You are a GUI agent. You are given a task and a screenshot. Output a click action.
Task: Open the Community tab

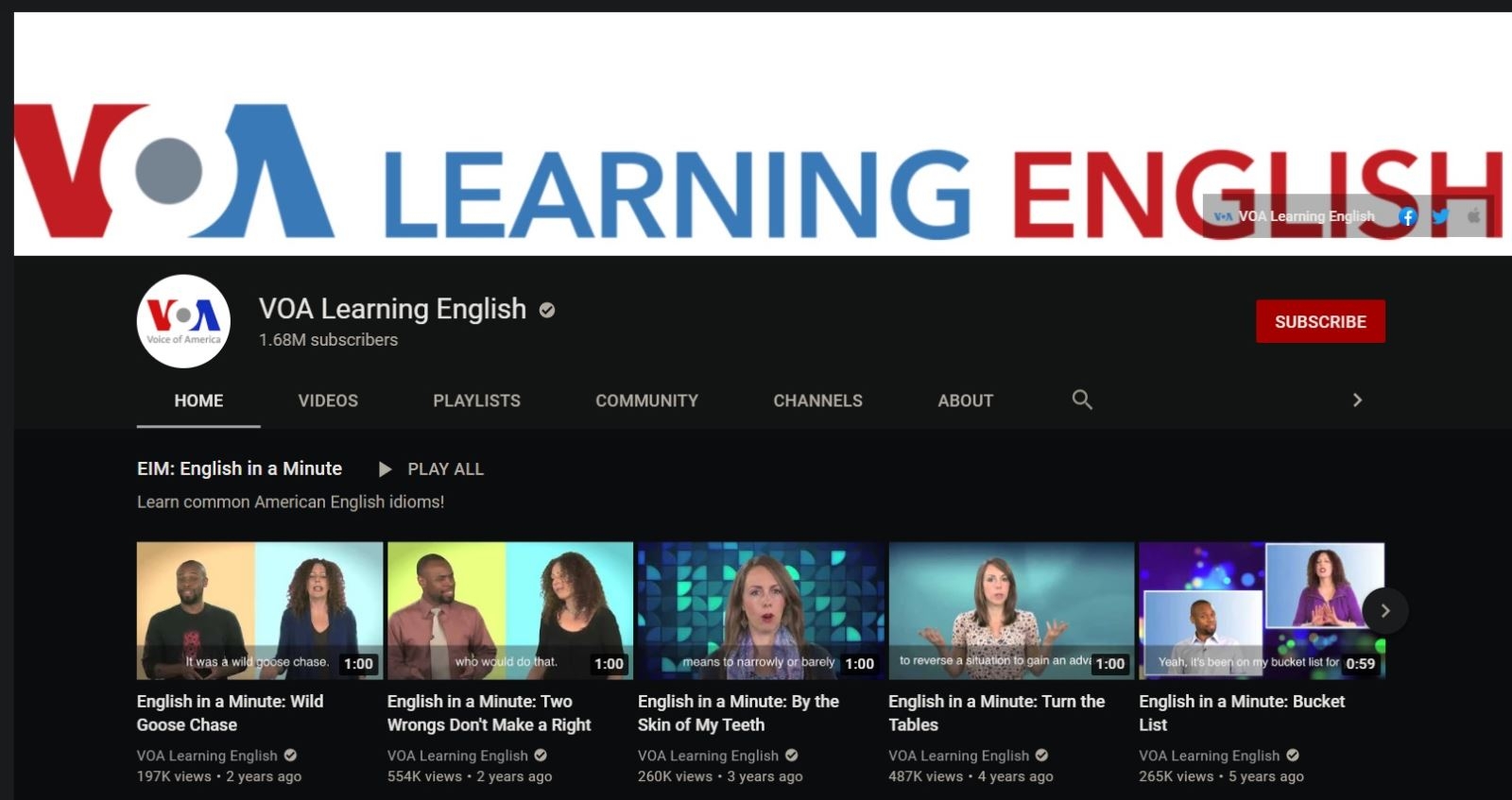[646, 400]
